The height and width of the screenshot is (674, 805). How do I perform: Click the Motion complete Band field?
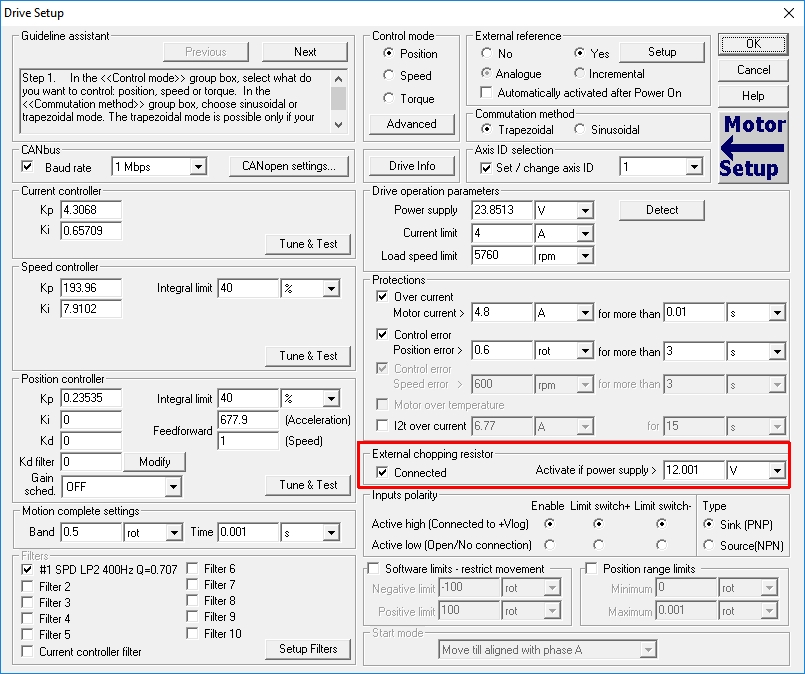pos(91,532)
